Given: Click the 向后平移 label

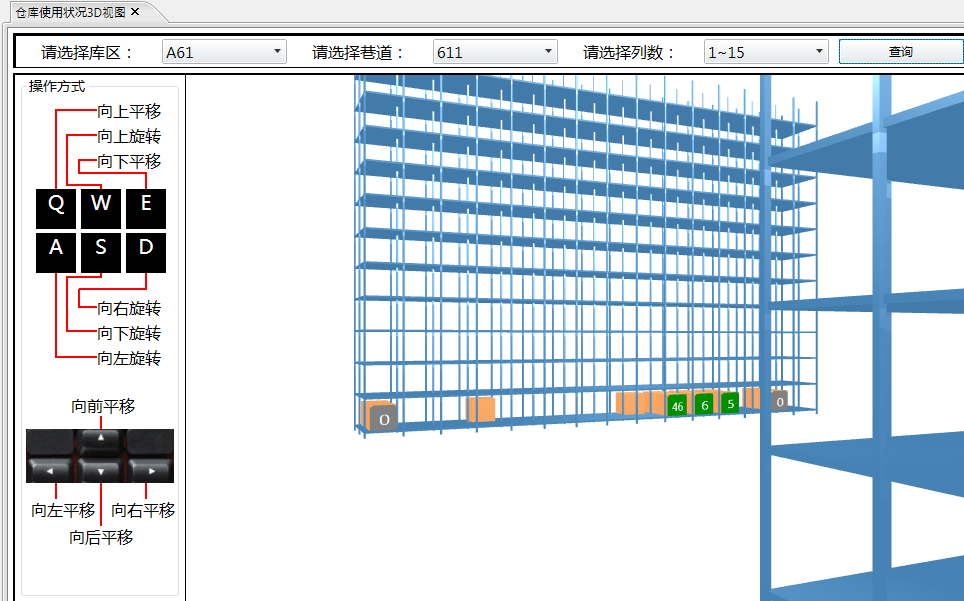Looking at the screenshot, I should [x=101, y=537].
